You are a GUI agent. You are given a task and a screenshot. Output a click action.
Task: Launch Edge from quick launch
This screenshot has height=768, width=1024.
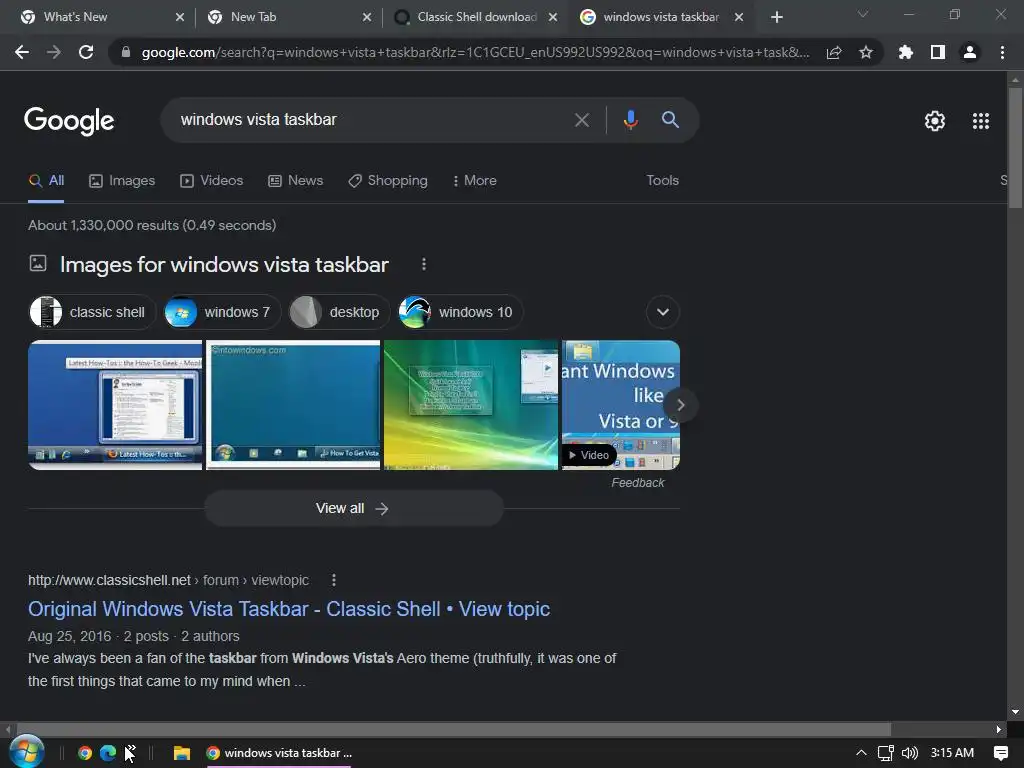(108, 753)
